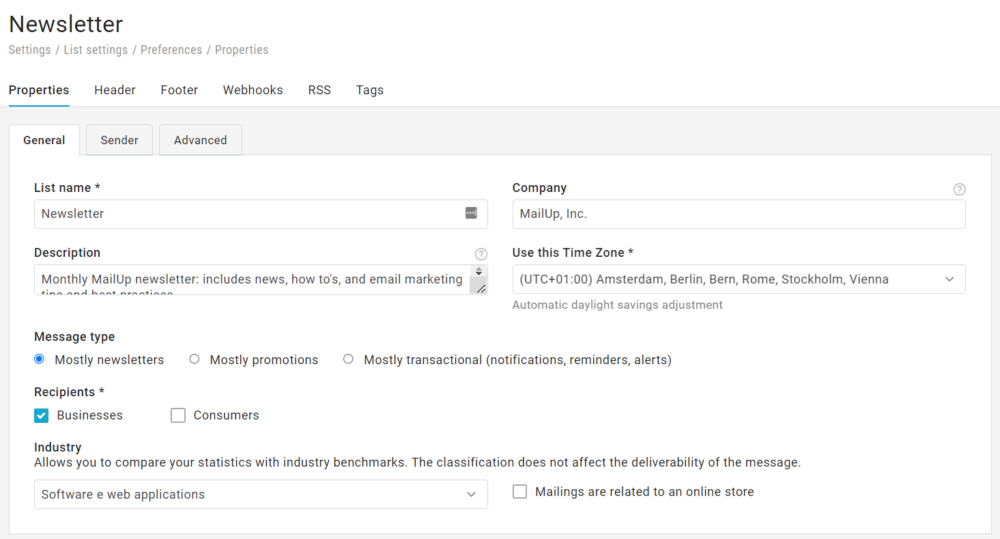Enable Mailings are related to online store

pos(520,492)
